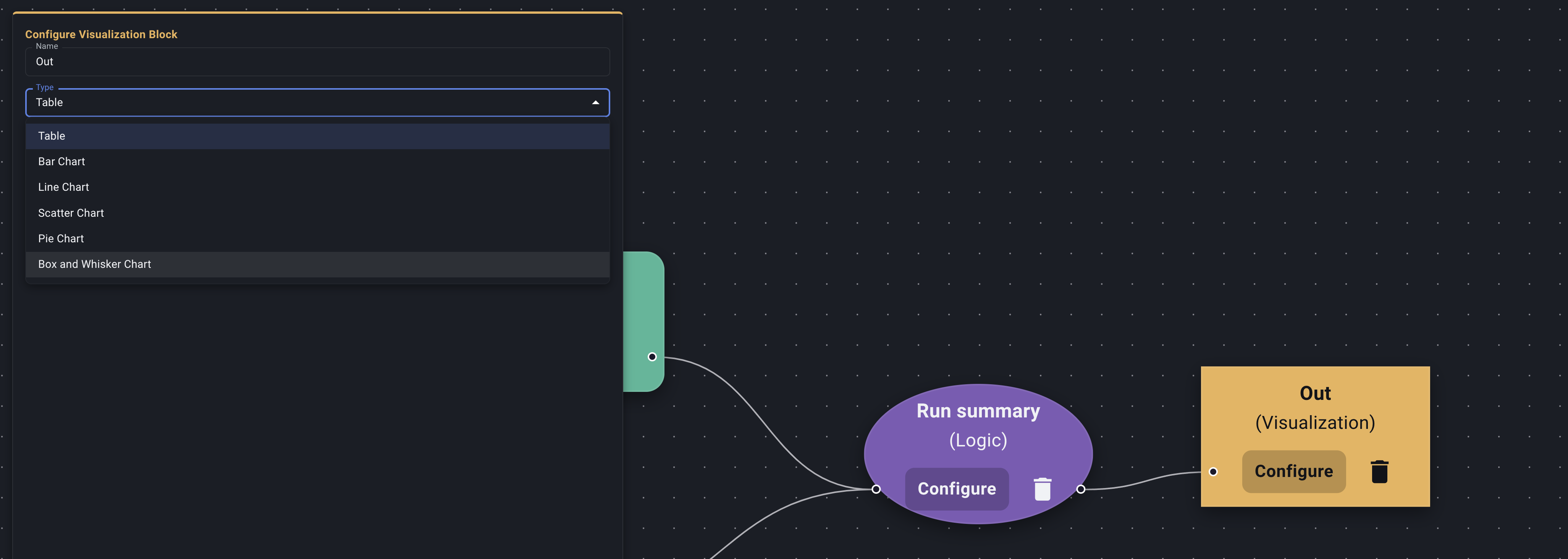Click inside the Name field showing Out
Screen dimensions: 1568x559
(x=317, y=61)
